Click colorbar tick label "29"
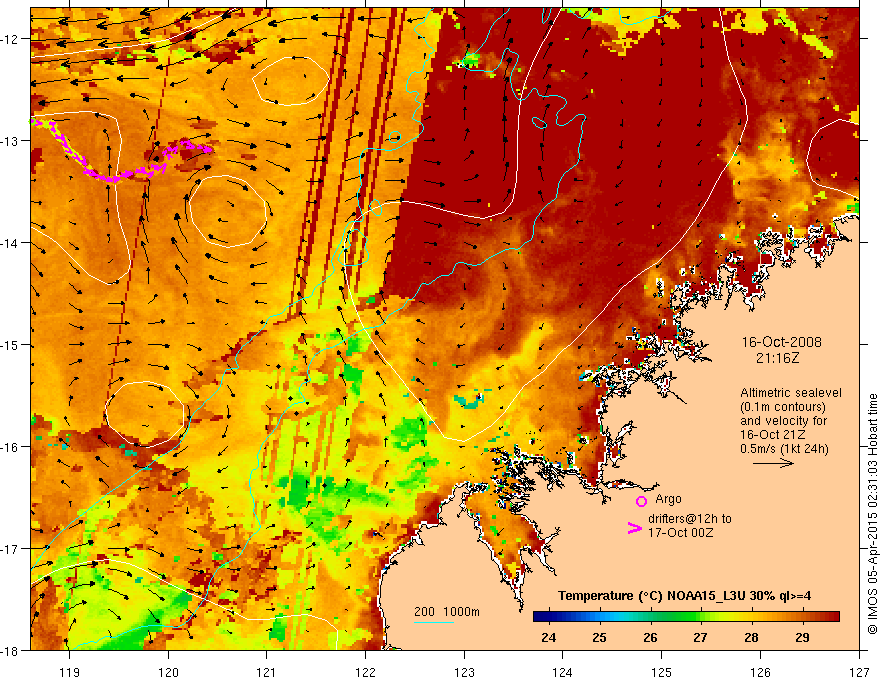Screen dimensions: 880x680 (802, 637)
